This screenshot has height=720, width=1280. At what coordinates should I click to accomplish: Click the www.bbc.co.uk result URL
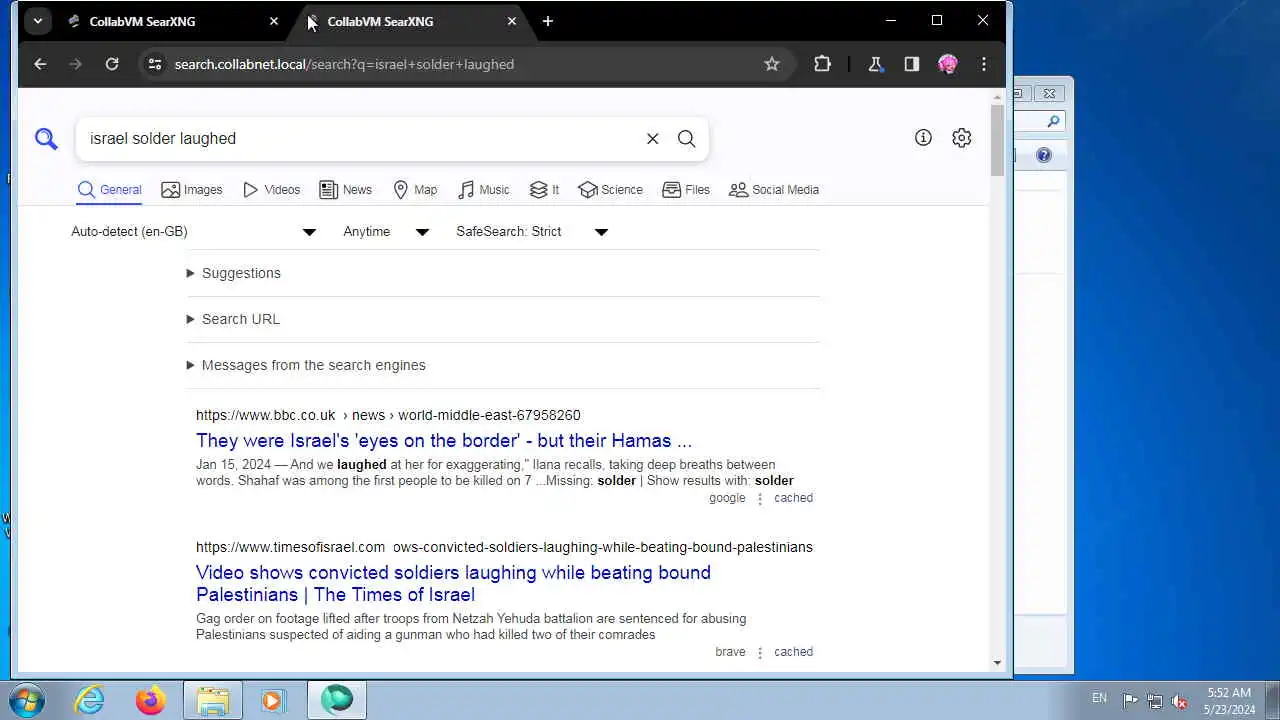(x=388, y=415)
